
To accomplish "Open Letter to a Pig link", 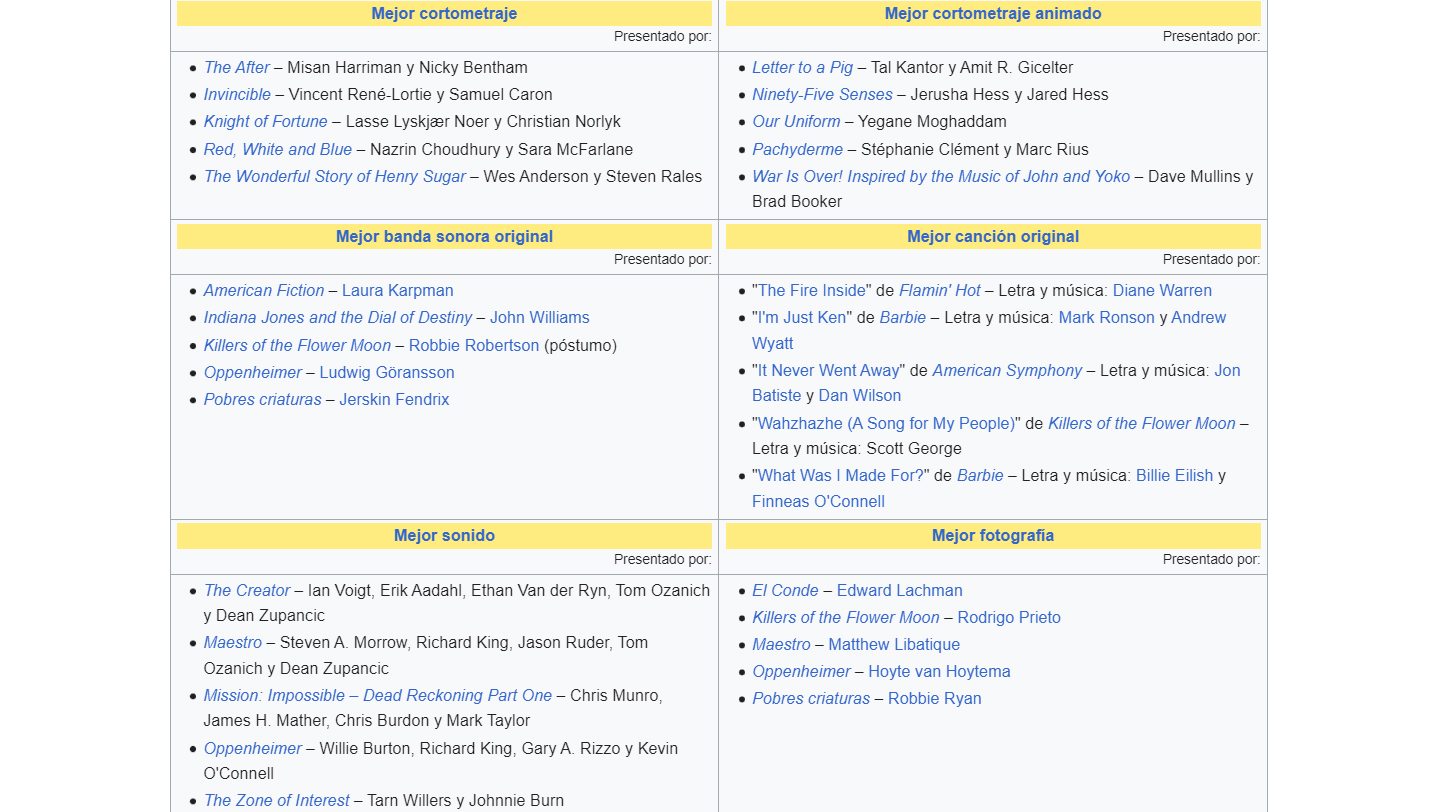I will coord(803,68).
